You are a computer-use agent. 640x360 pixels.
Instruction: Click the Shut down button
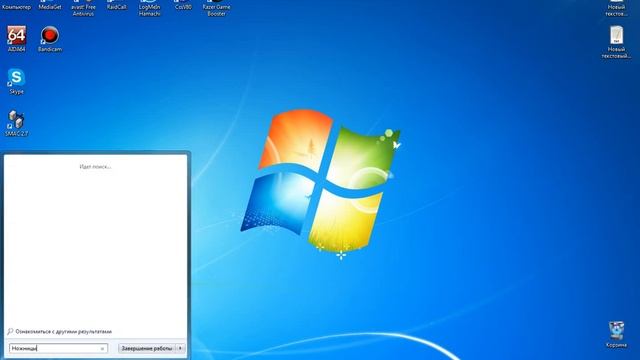click(x=147, y=348)
